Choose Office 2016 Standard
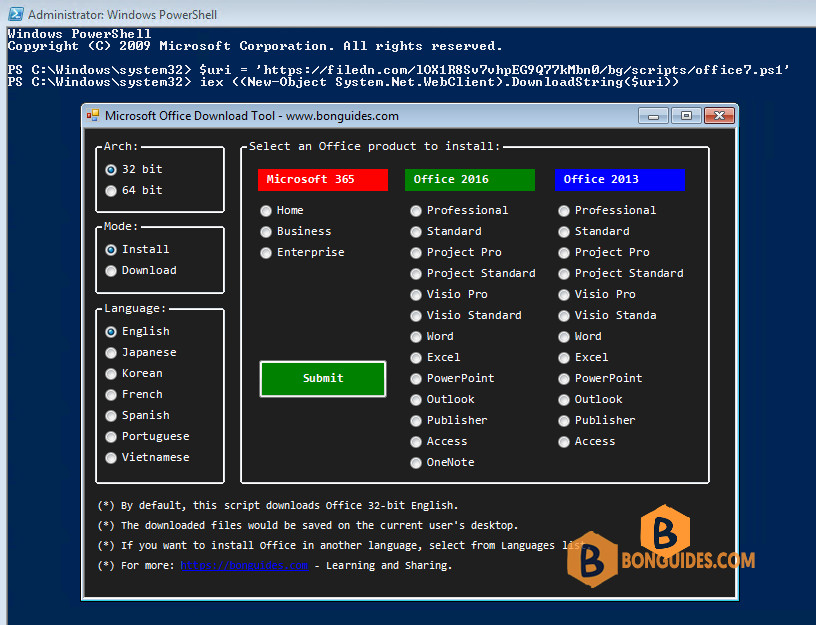 [x=445, y=232]
